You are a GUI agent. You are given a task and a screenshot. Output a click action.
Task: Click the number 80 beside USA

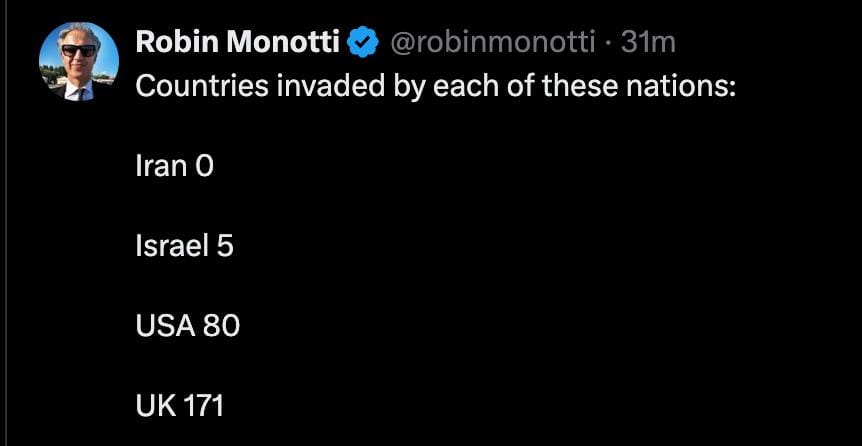point(221,326)
